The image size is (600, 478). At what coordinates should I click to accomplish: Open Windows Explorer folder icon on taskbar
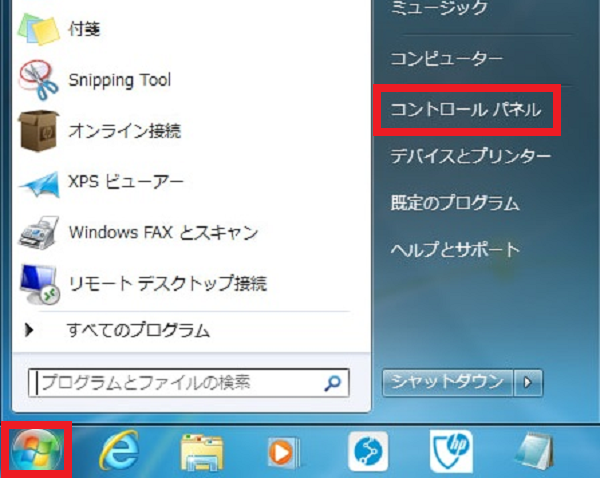[x=202, y=452]
